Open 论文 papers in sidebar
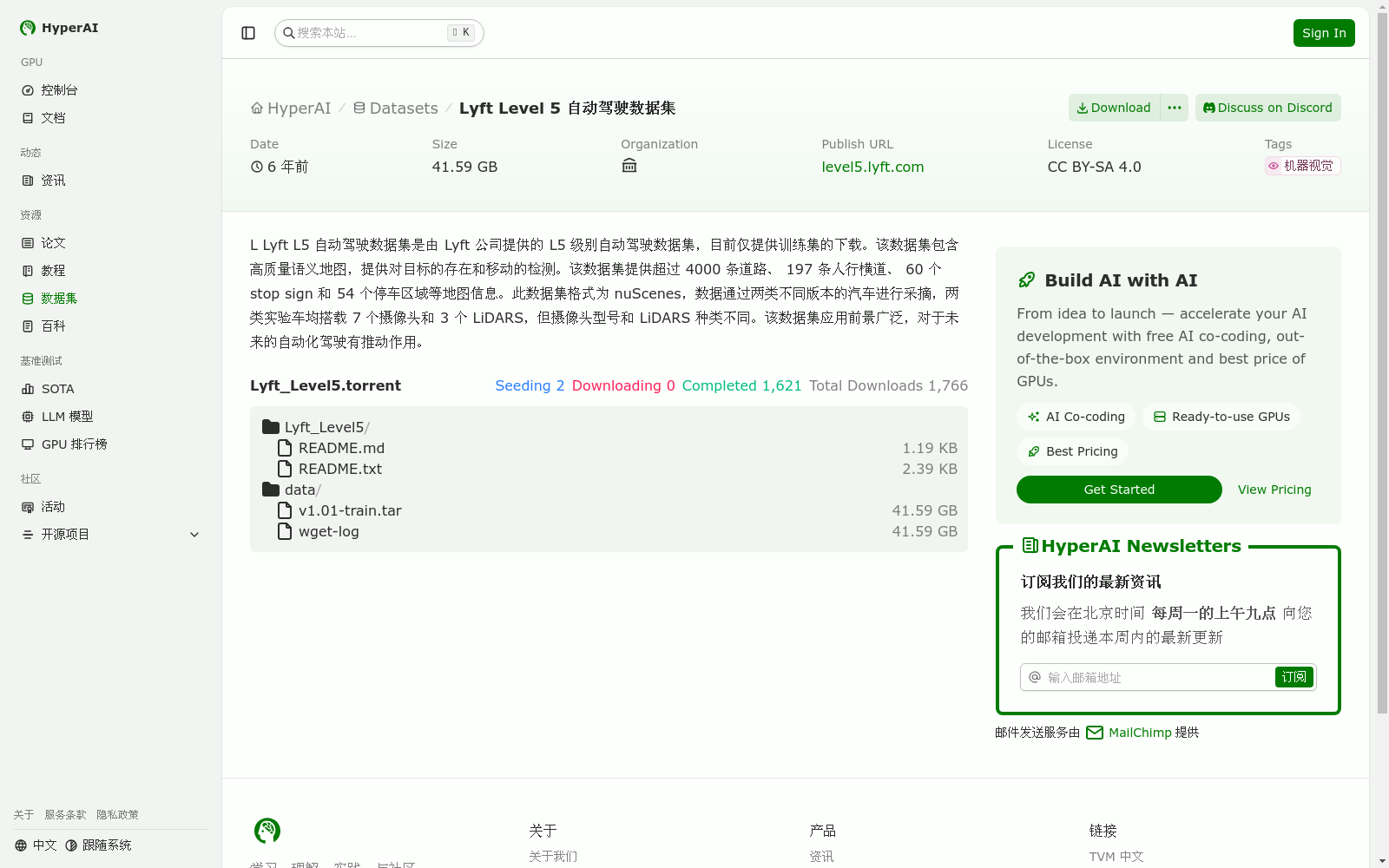Viewport: 1389px width, 868px height. point(110,243)
